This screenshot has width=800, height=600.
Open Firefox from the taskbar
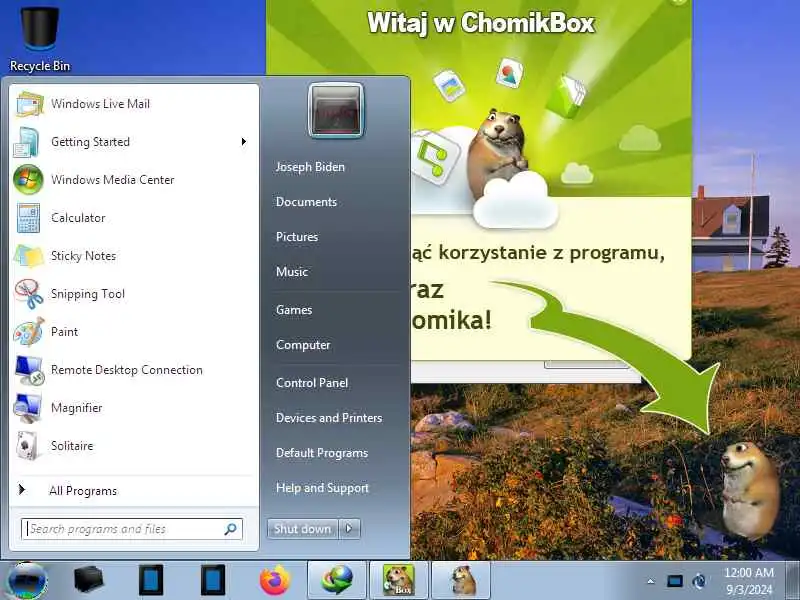tap(274, 581)
